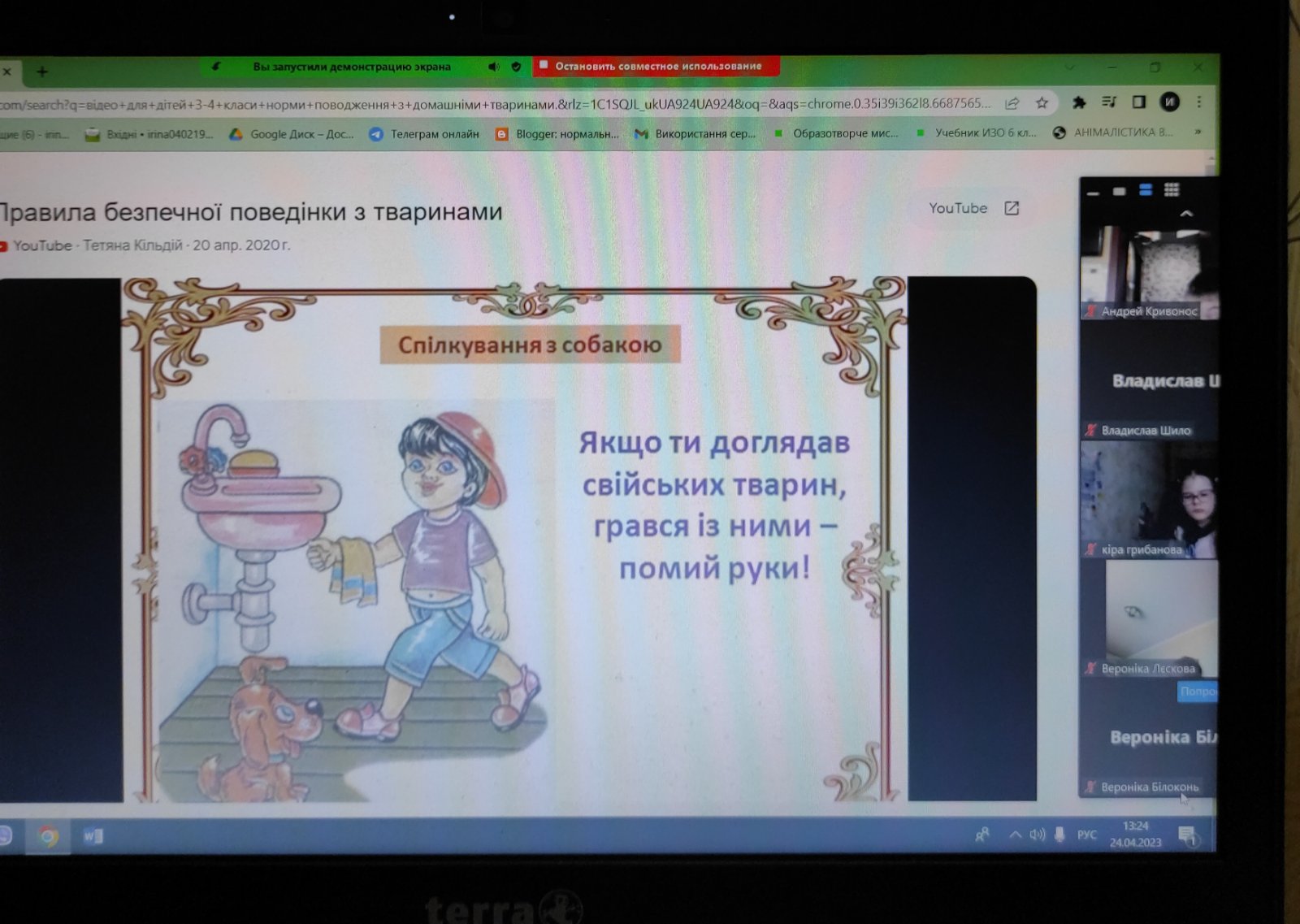The height and width of the screenshot is (924, 1300).
Task: Minimize the Zoom participants video panel
Action: [x=1093, y=192]
